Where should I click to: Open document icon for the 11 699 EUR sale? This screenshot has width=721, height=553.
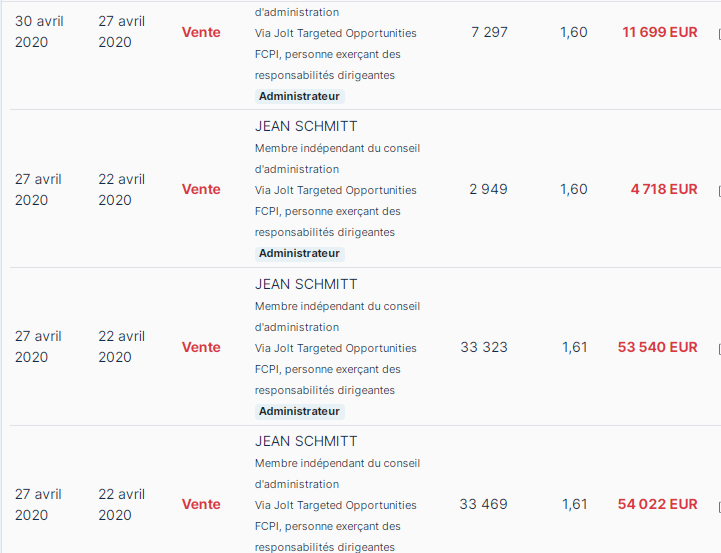(719, 34)
